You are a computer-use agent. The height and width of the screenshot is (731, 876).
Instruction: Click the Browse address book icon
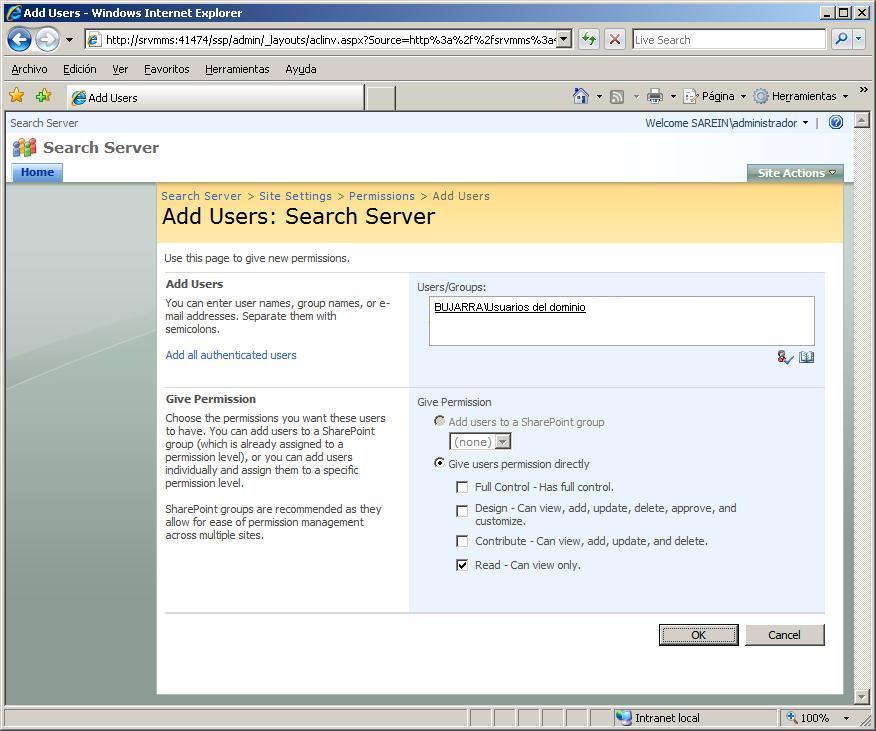[x=806, y=357]
